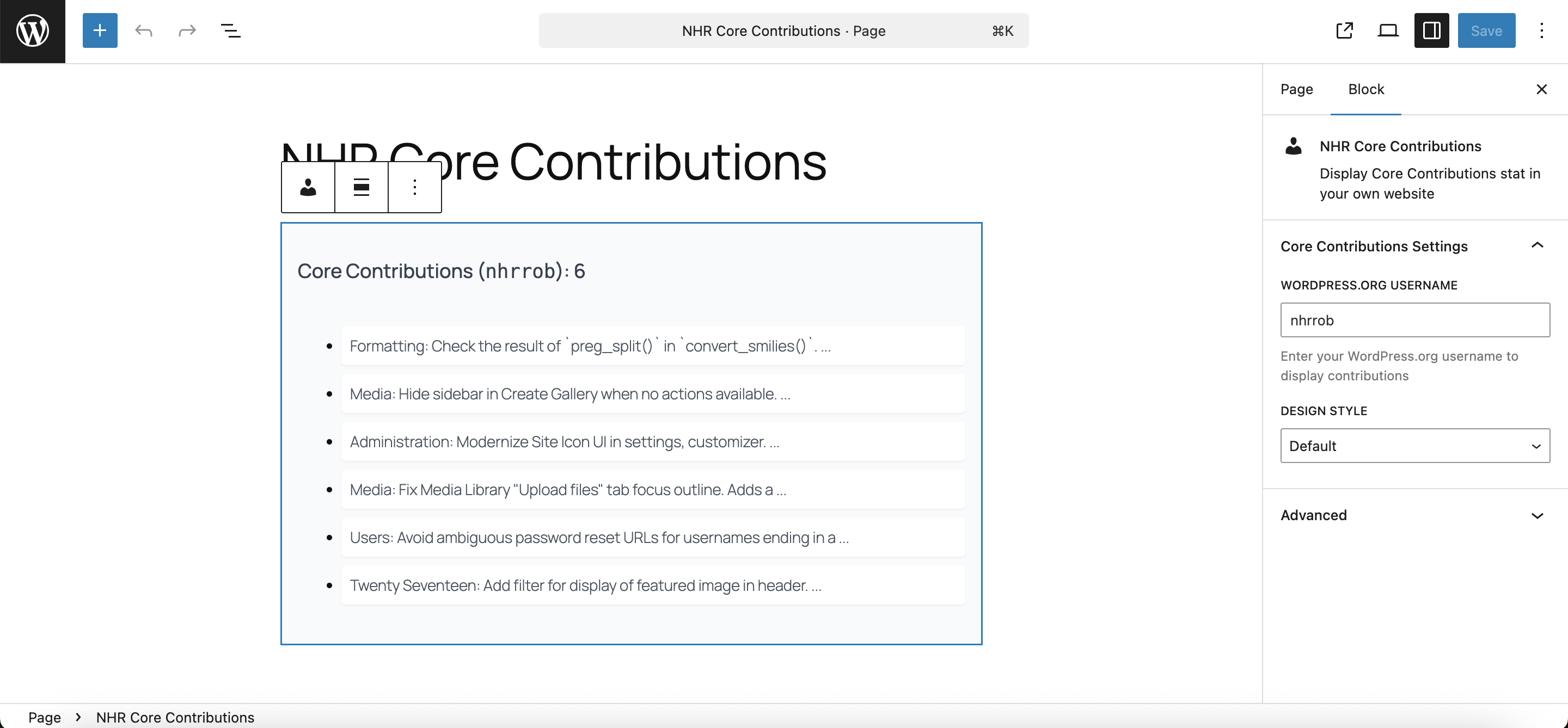This screenshot has height=728, width=1568.
Task: Select the Administration Site Icon contribution item
Action: 653,442
